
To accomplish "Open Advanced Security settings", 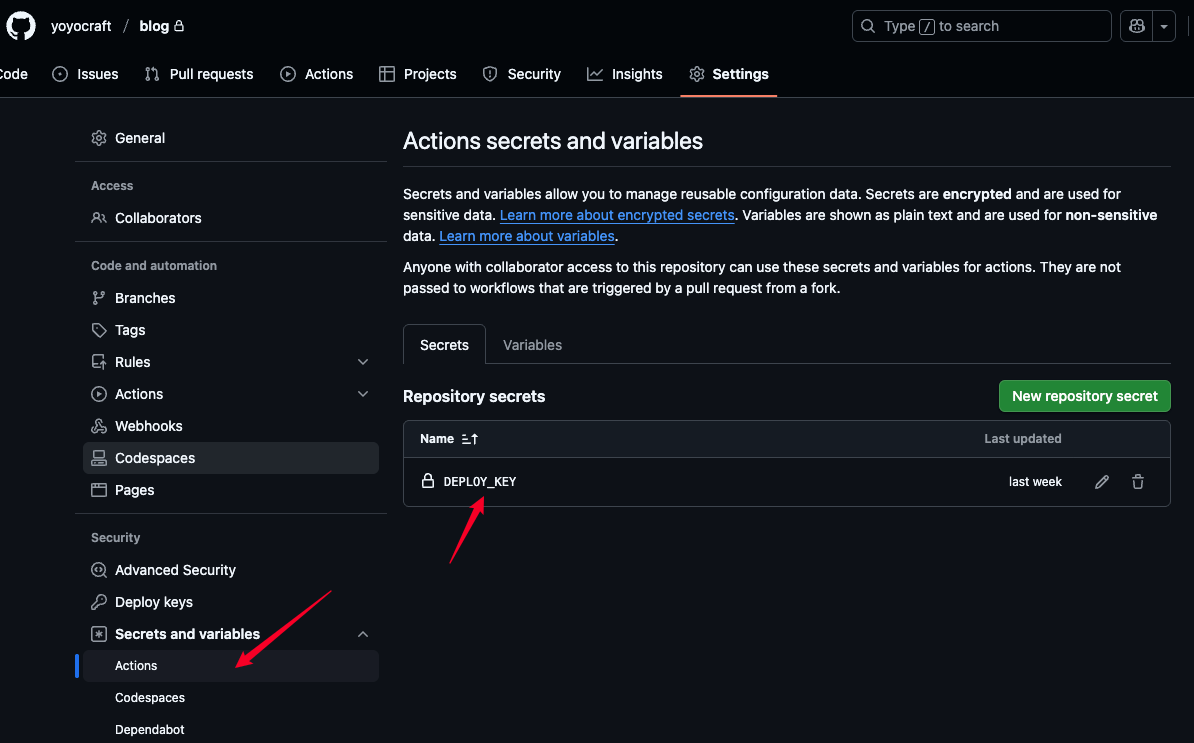I will click(231, 569).
